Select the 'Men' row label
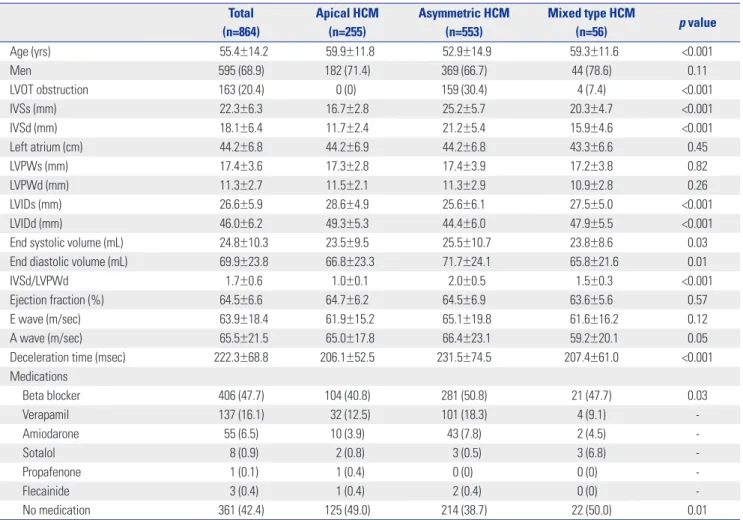Viewport: 743px width, 520px height. tap(20, 71)
